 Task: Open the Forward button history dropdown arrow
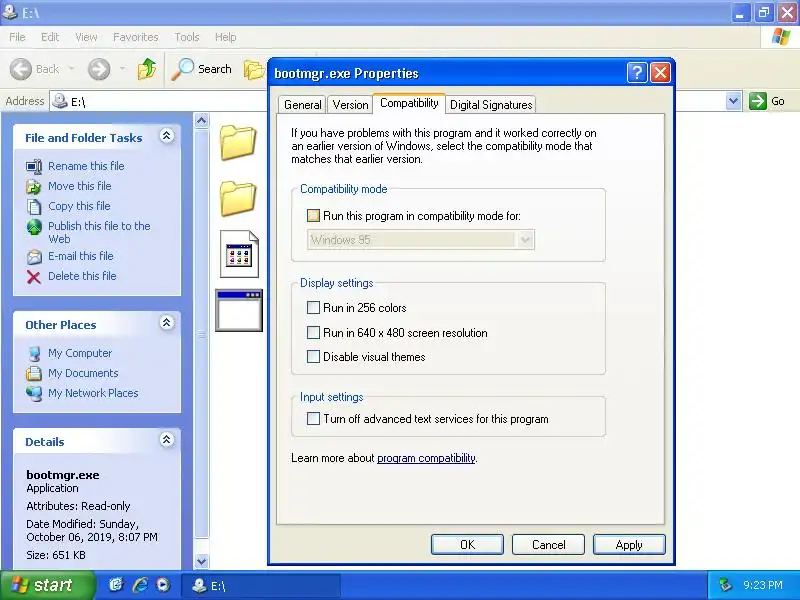[122, 69]
